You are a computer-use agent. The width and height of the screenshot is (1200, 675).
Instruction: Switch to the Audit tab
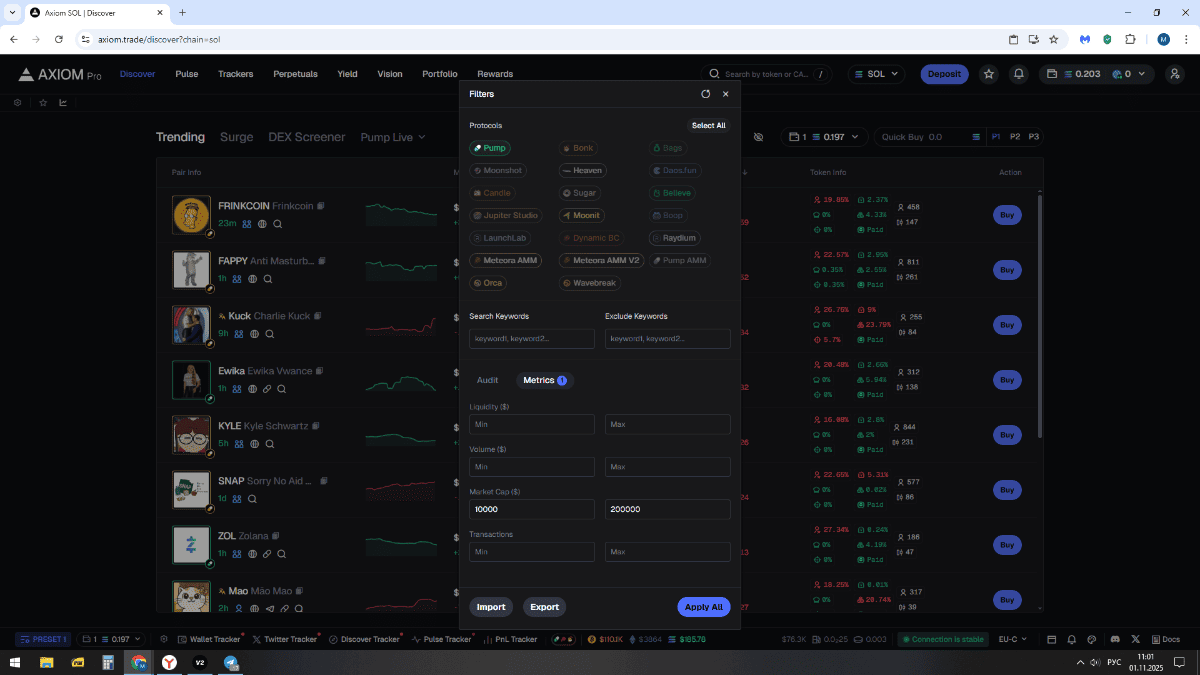pyautogui.click(x=487, y=380)
